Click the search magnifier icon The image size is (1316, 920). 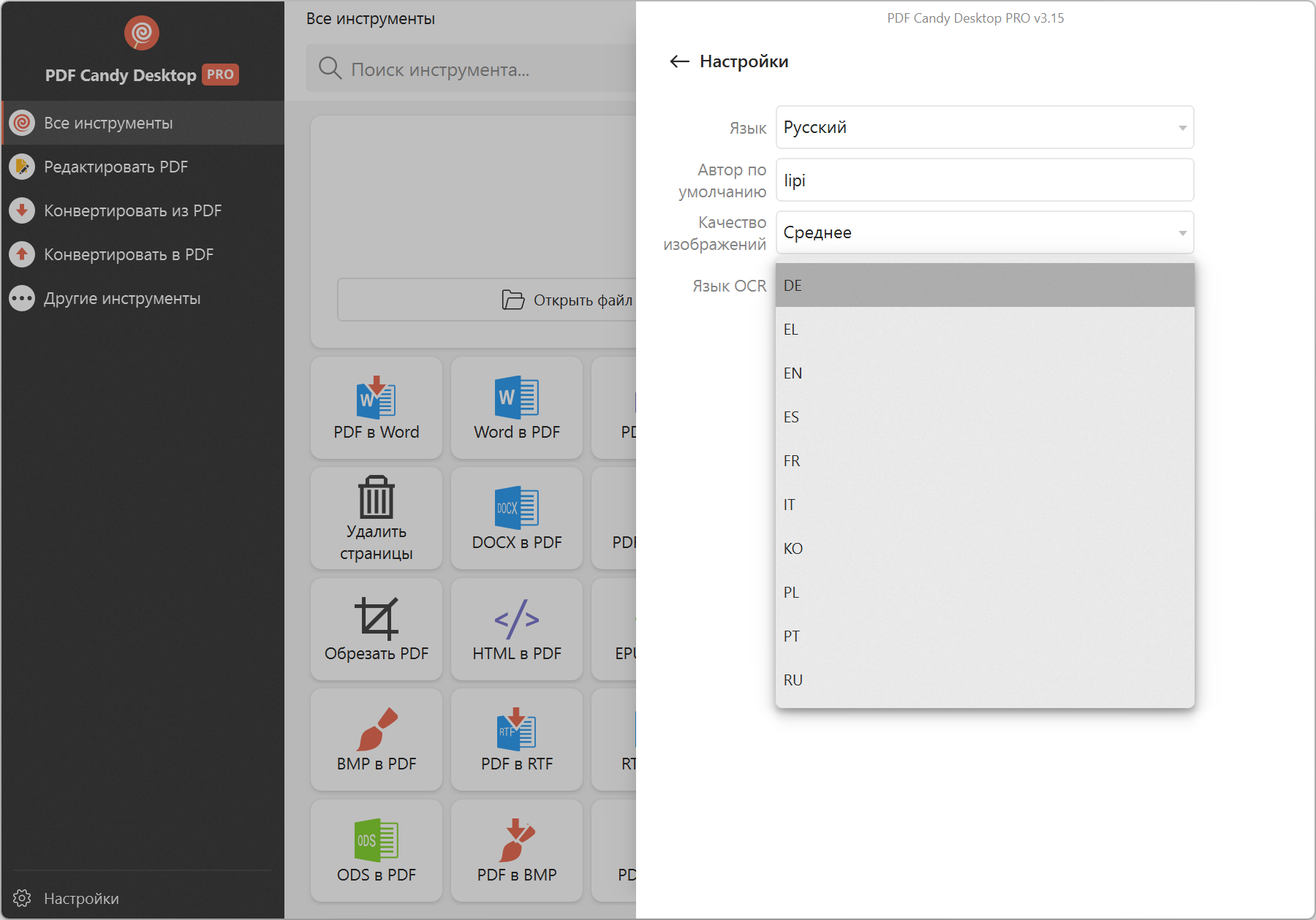[x=330, y=69]
